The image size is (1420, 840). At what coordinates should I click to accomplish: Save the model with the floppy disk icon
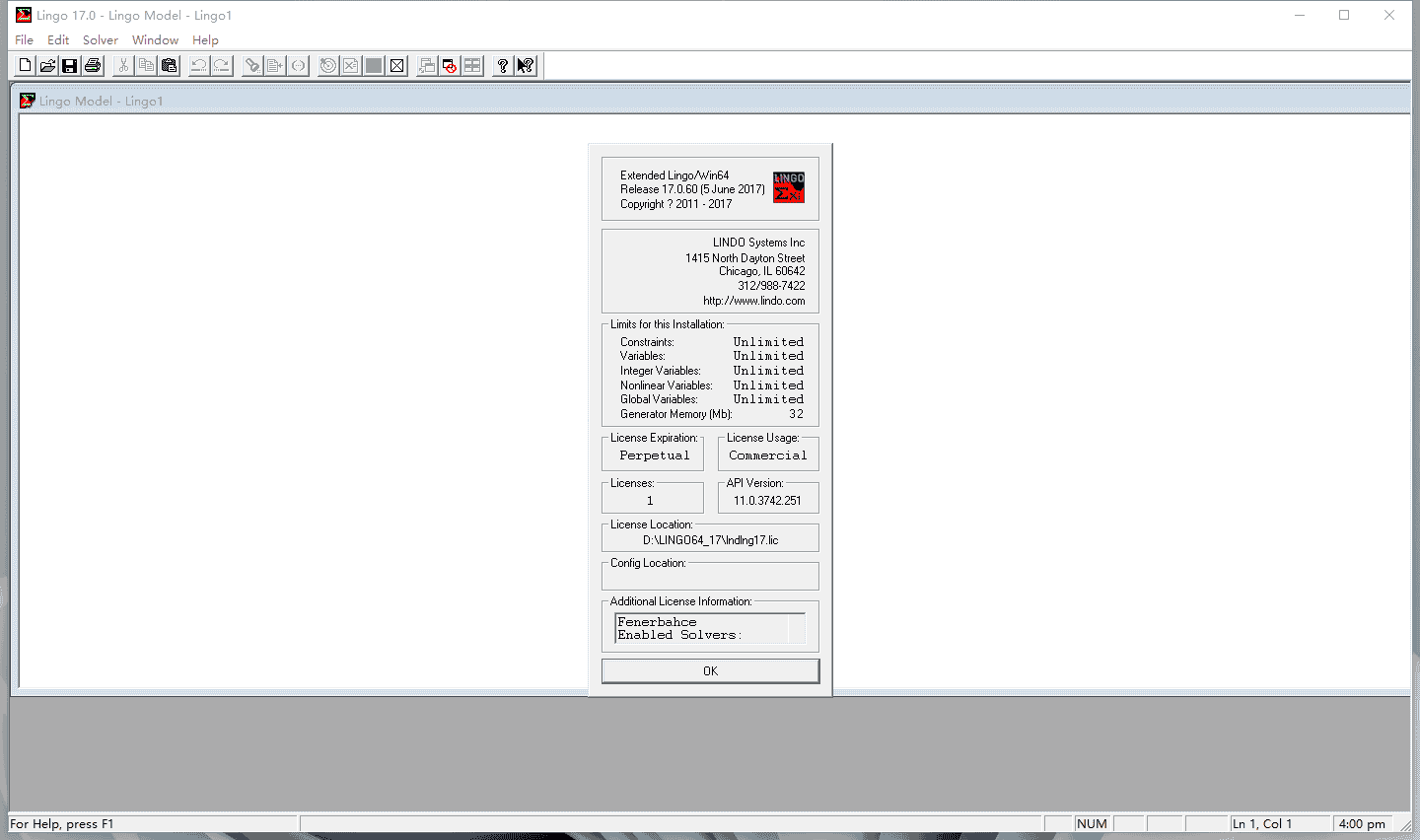(x=70, y=66)
